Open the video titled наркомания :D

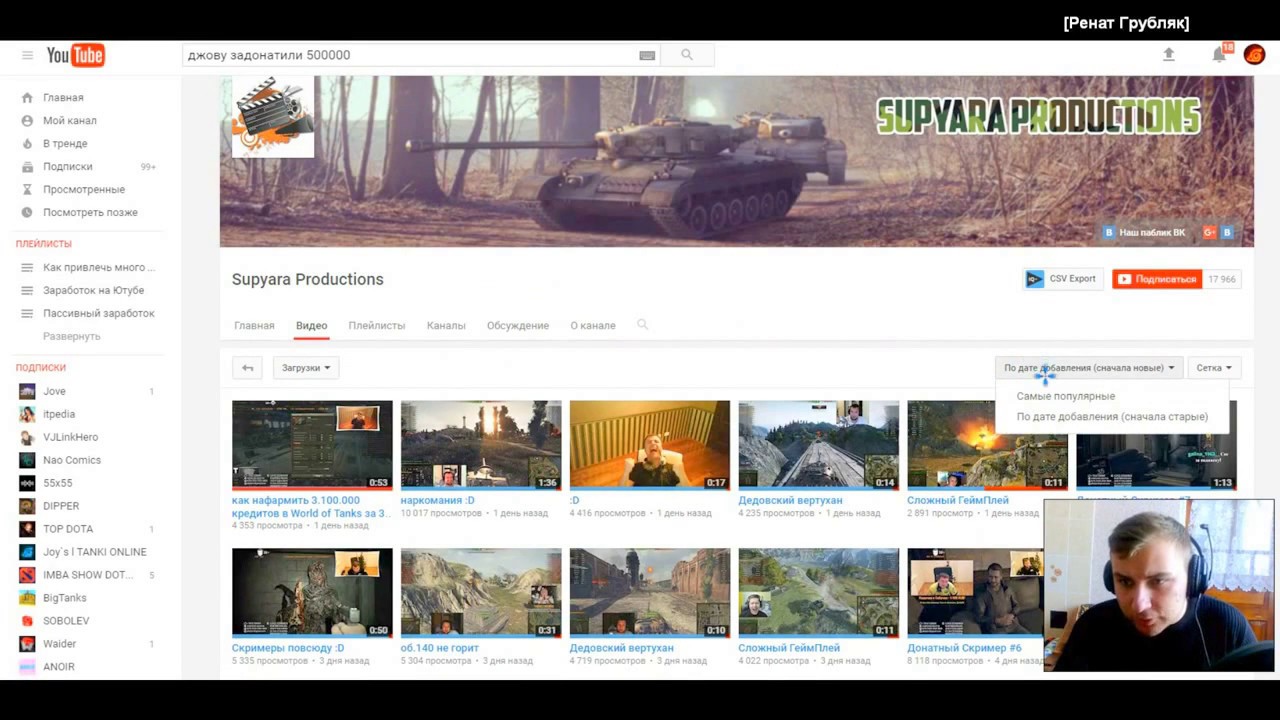click(x=437, y=500)
